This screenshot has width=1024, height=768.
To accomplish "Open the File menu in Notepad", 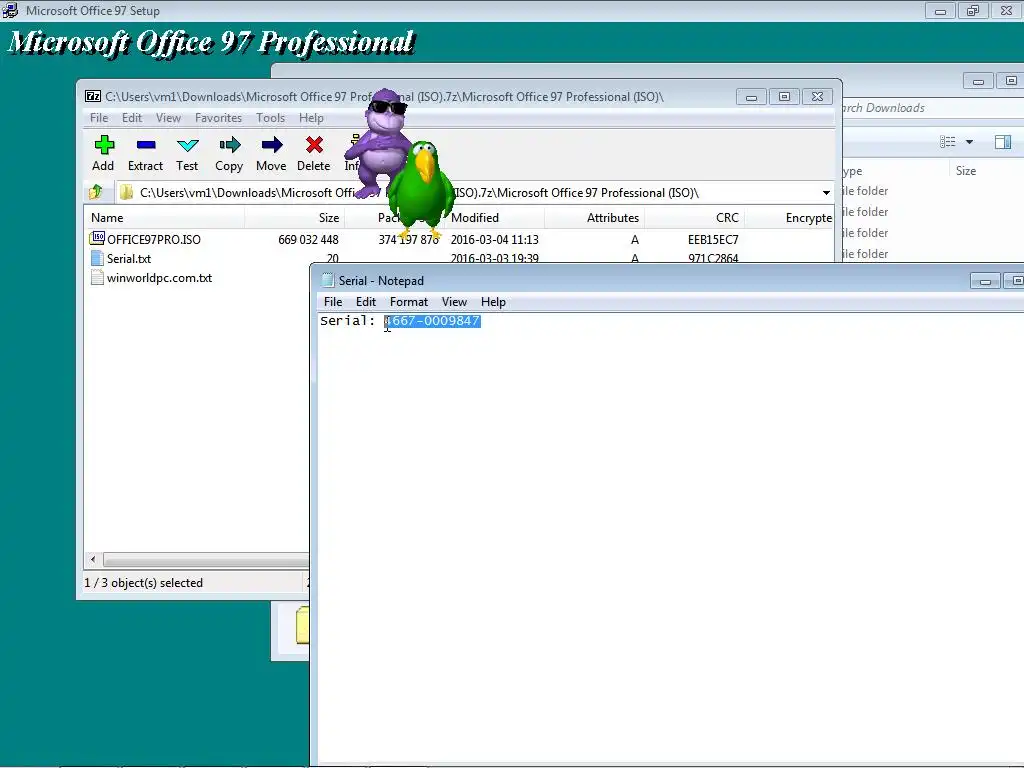I will [333, 302].
